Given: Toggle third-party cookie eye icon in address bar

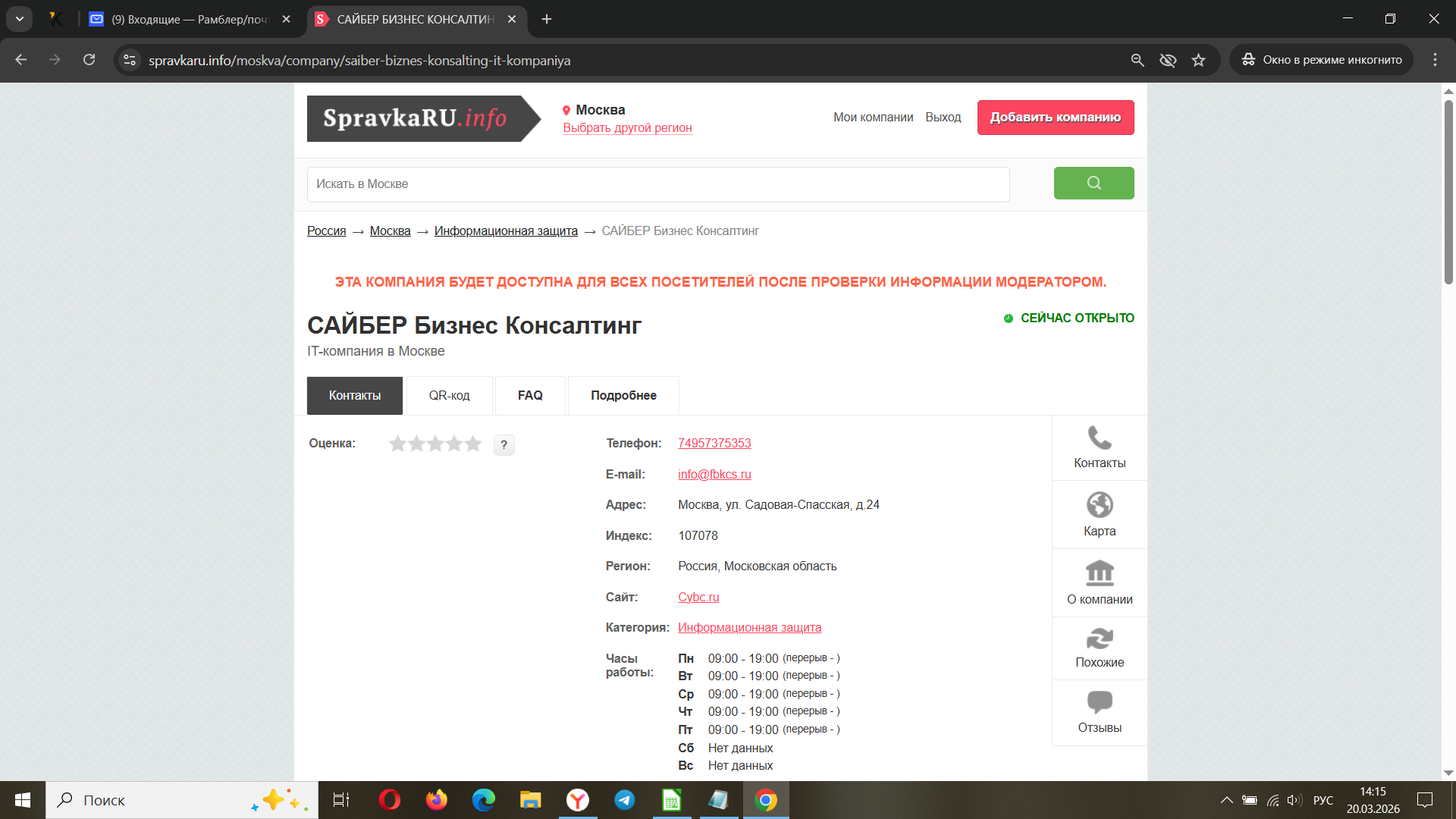Looking at the screenshot, I should click(x=1168, y=60).
